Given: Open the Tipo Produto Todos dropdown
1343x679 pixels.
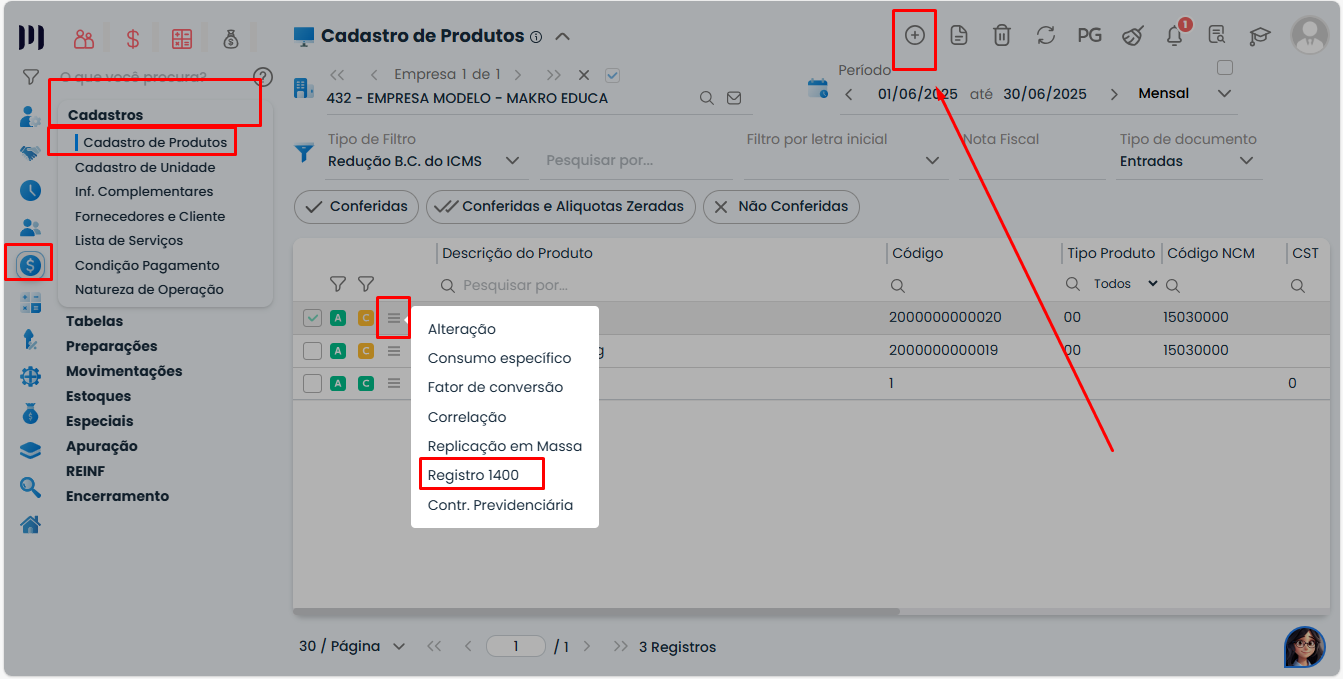Looking at the screenshot, I should (1126, 285).
